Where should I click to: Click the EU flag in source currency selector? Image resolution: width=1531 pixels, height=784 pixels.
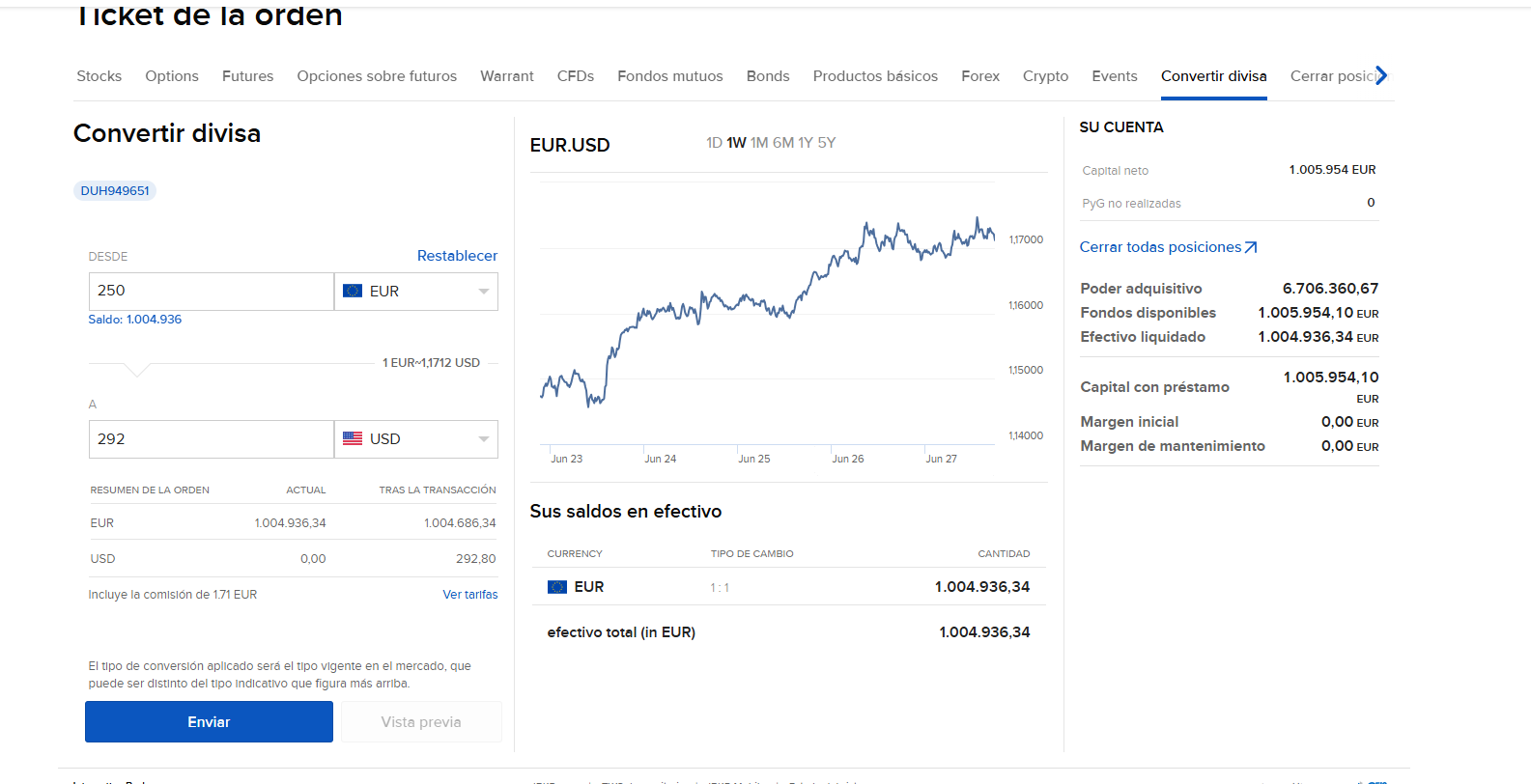click(353, 291)
